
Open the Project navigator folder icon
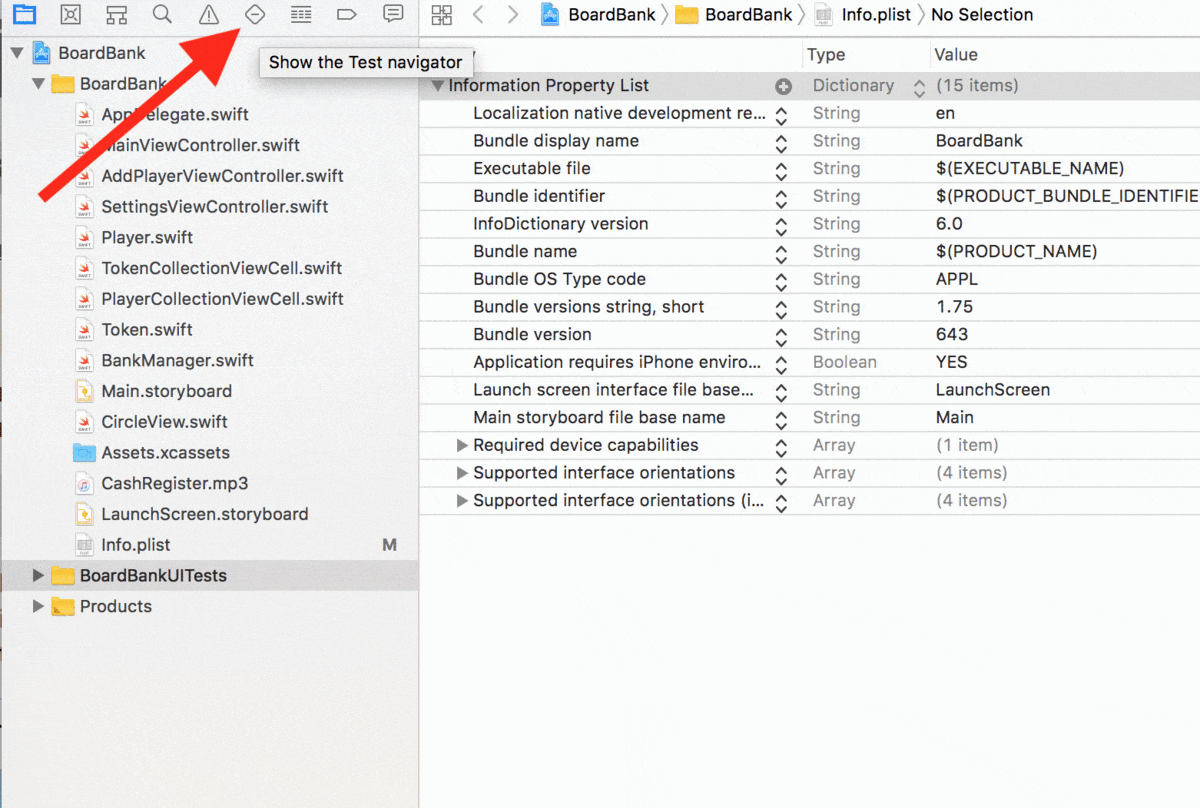(x=24, y=14)
